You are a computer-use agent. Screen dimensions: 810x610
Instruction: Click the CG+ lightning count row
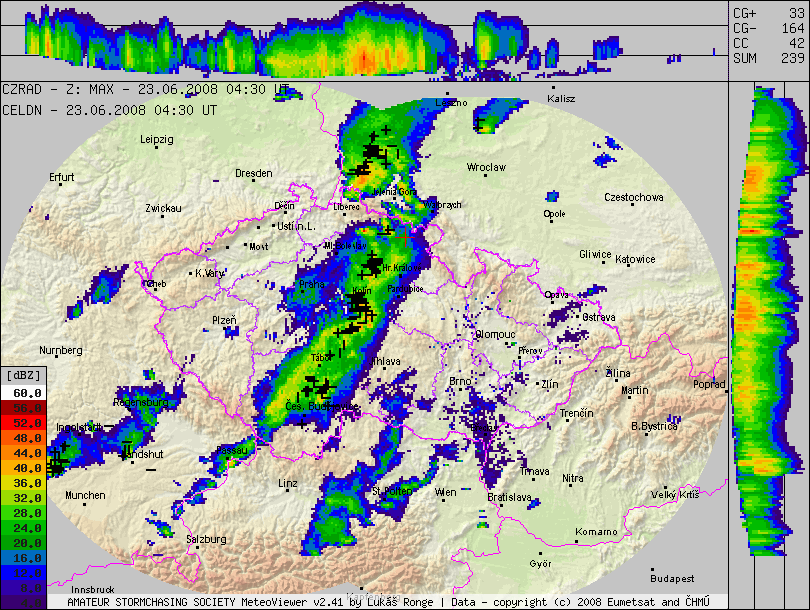pos(768,13)
